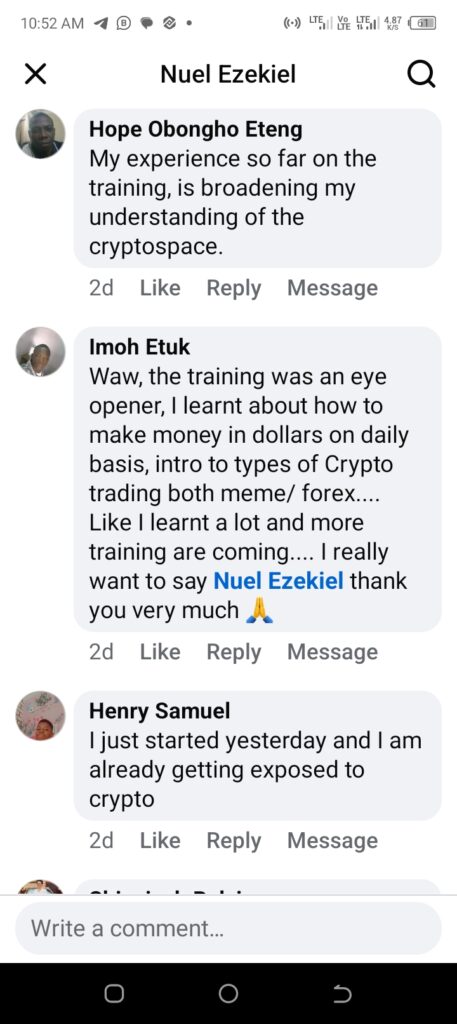Message Hope Obongho Eteng
The height and width of the screenshot is (1024, 457).
click(x=332, y=288)
